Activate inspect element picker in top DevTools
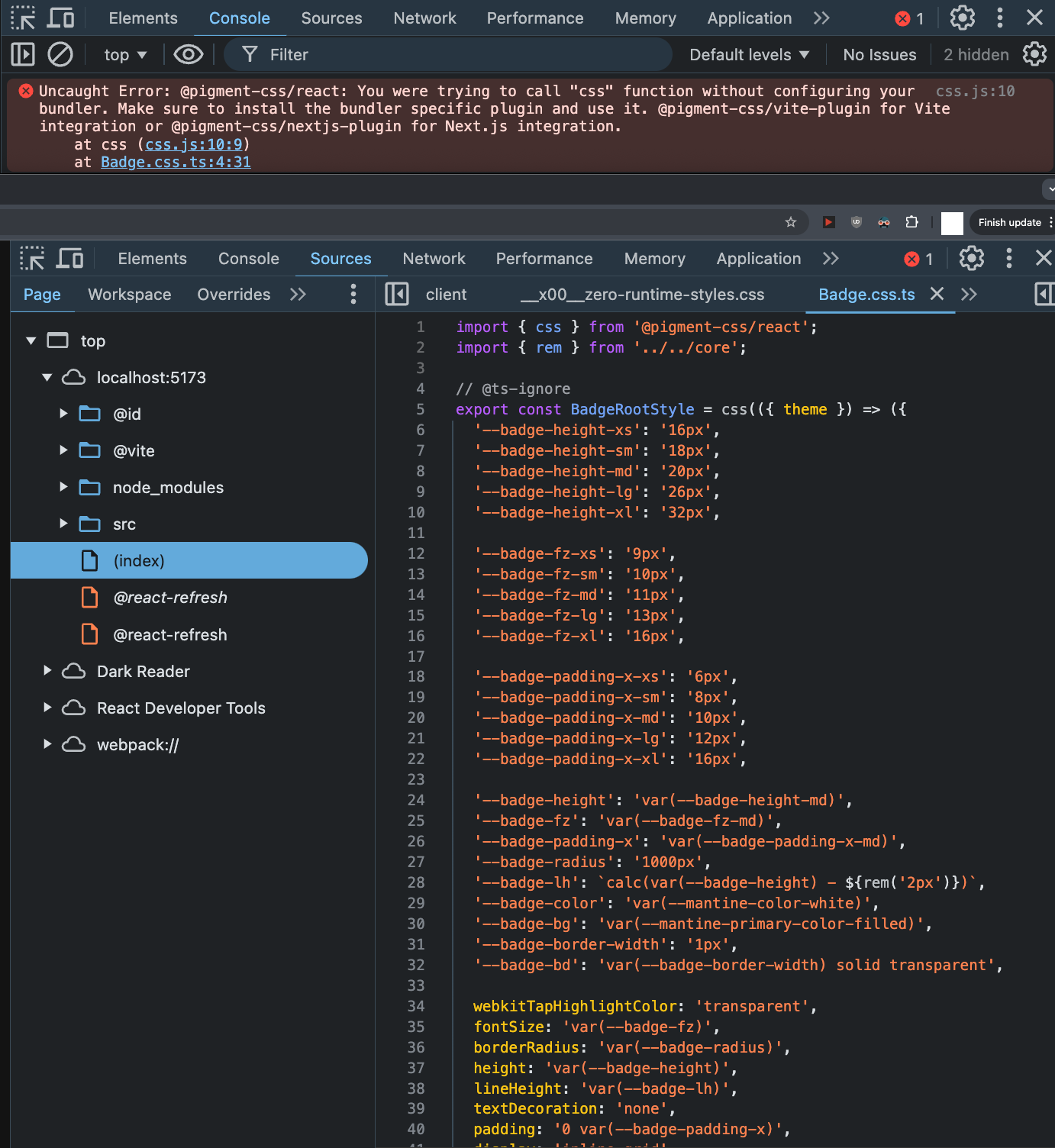 tap(23, 18)
